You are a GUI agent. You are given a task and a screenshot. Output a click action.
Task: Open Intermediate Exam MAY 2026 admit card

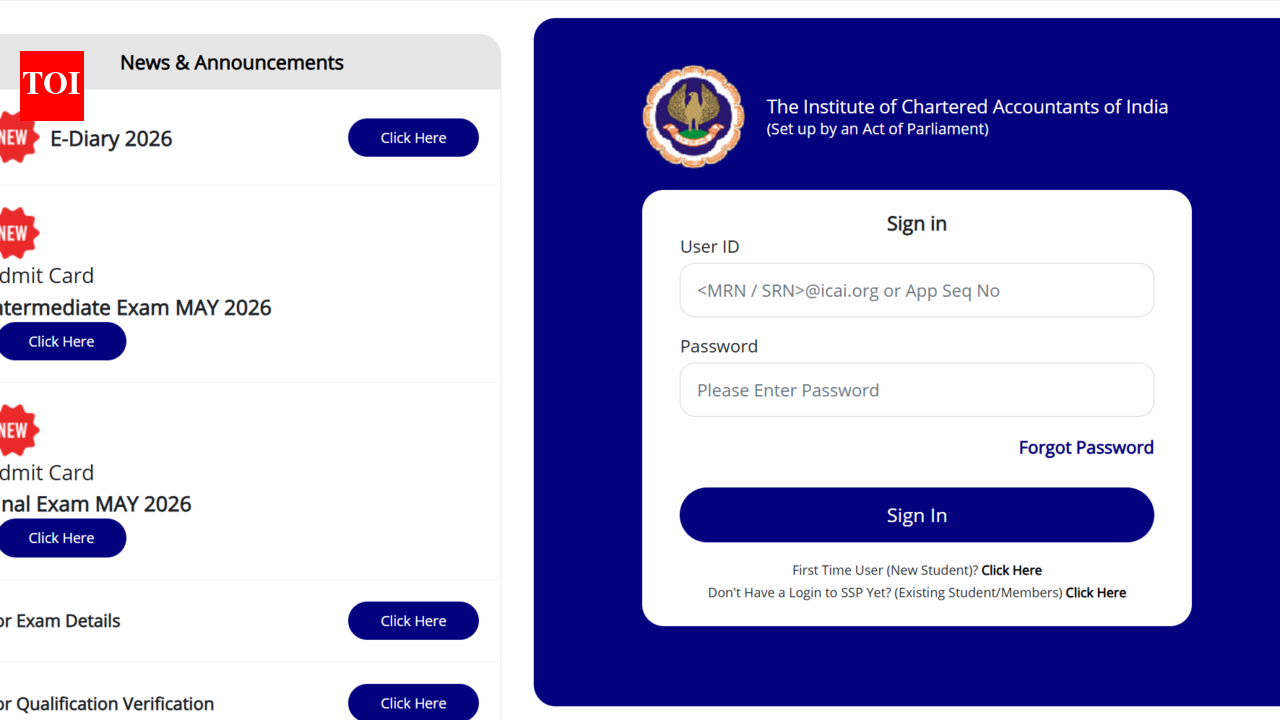pyautogui.click(x=63, y=341)
